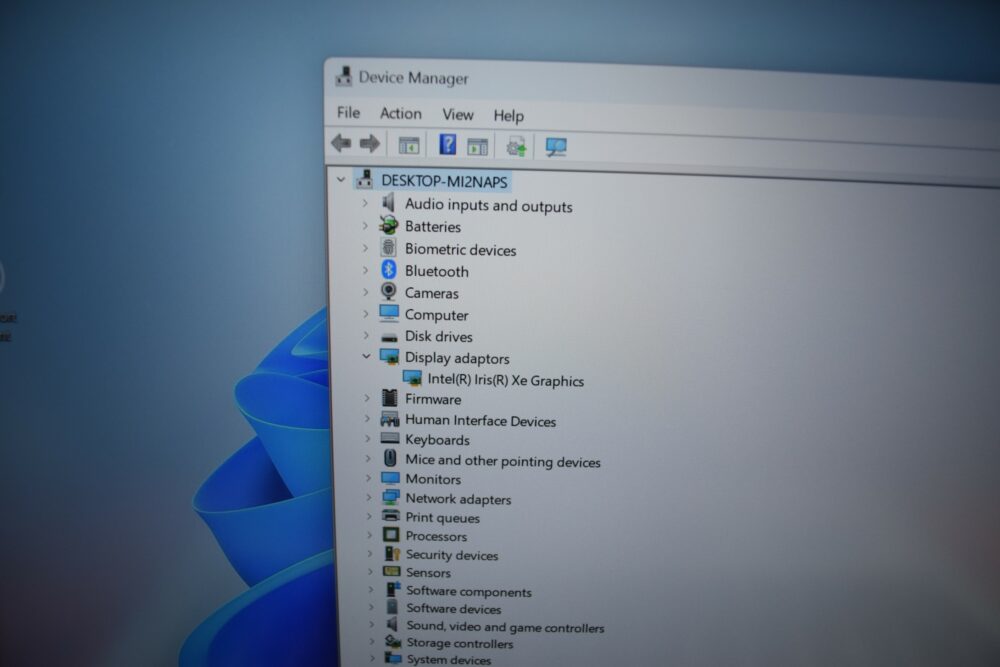This screenshot has height=667, width=1000.
Task: Click the Disk drives icon
Action: (x=389, y=337)
